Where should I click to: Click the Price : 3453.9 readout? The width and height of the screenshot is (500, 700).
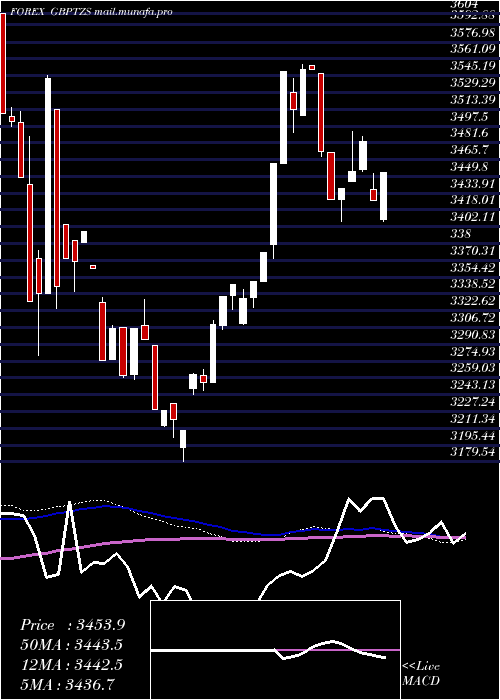72,625
